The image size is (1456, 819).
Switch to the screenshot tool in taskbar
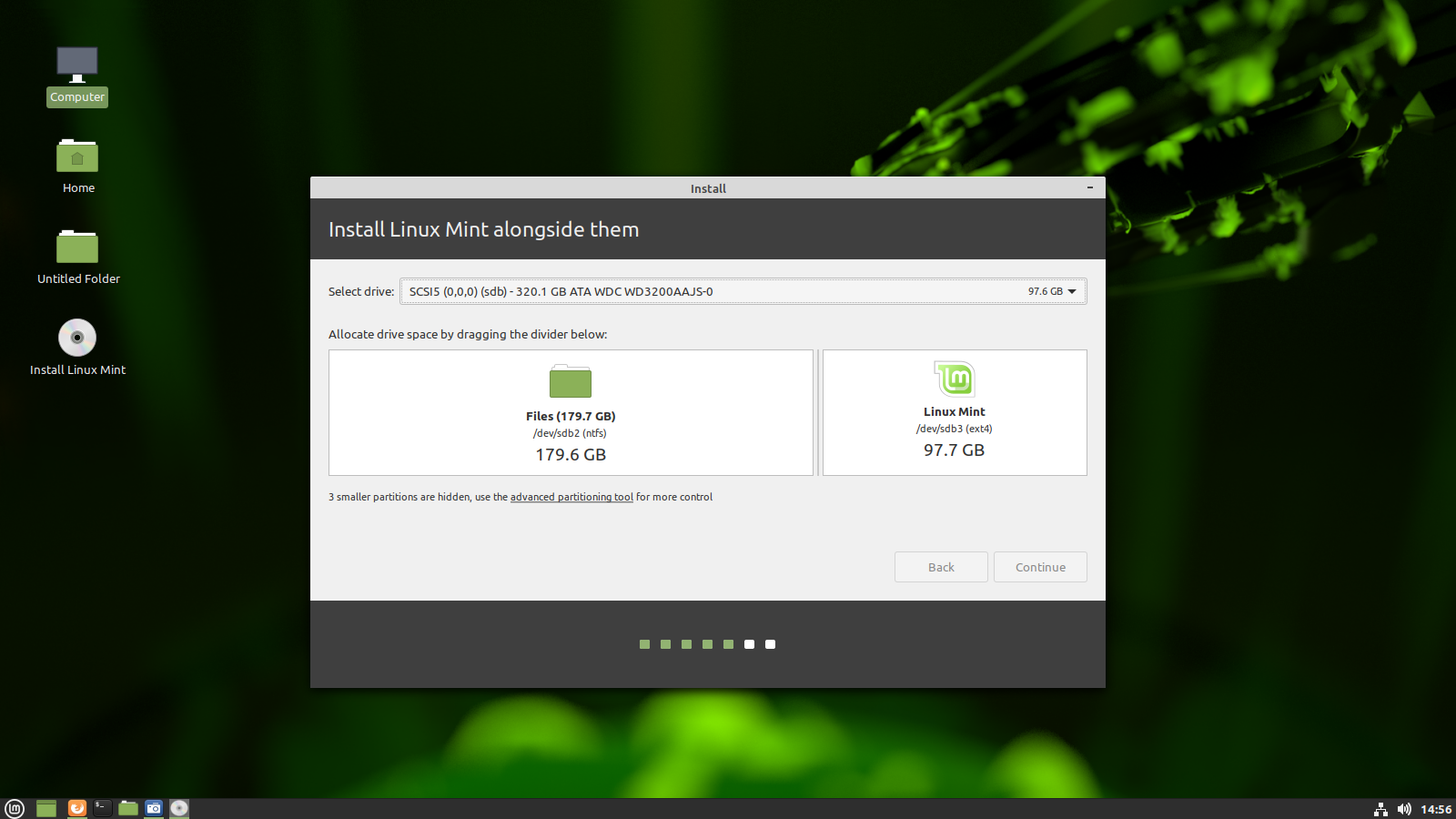154,808
